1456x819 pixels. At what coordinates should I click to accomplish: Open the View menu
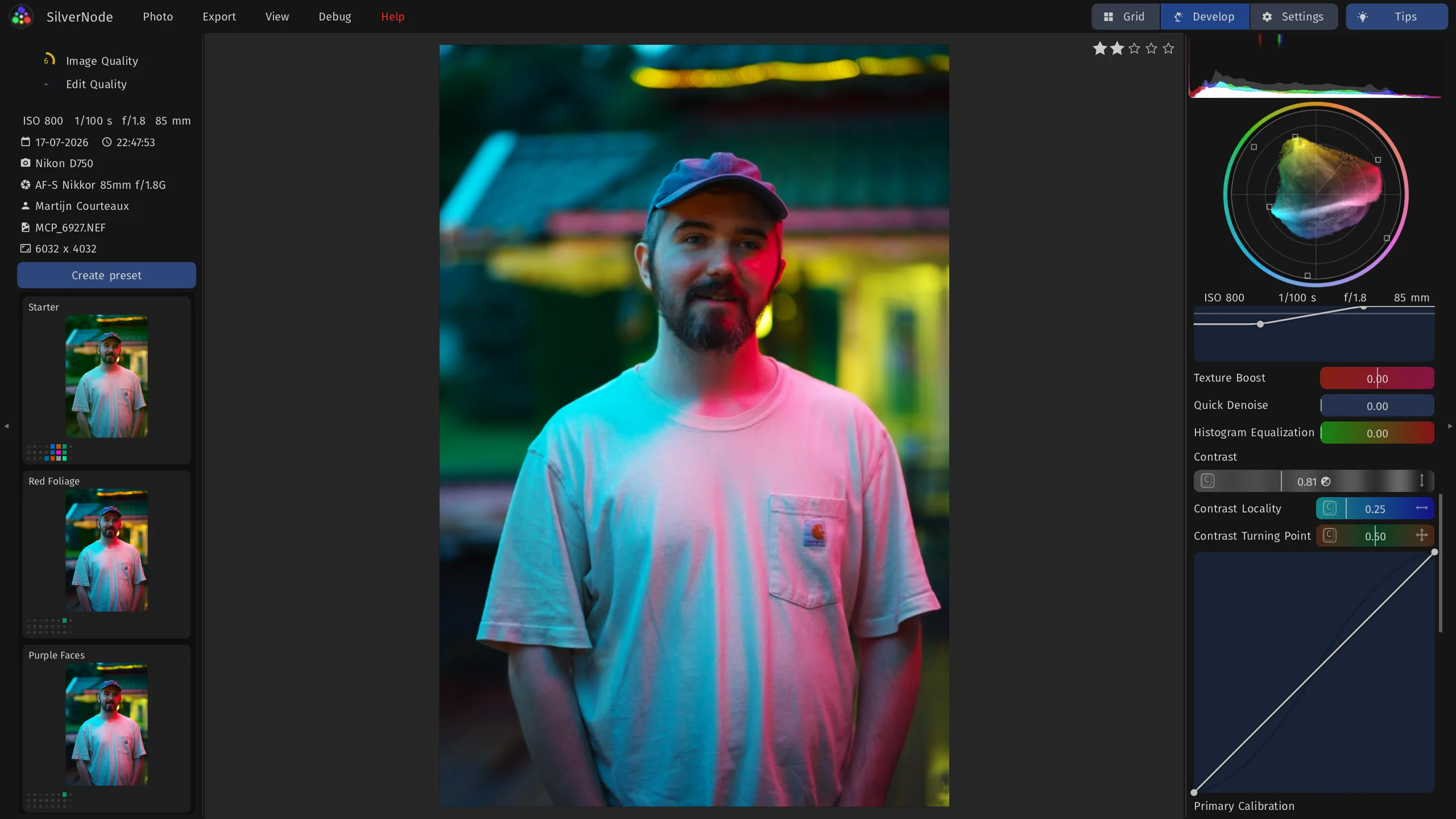(277, 16)
